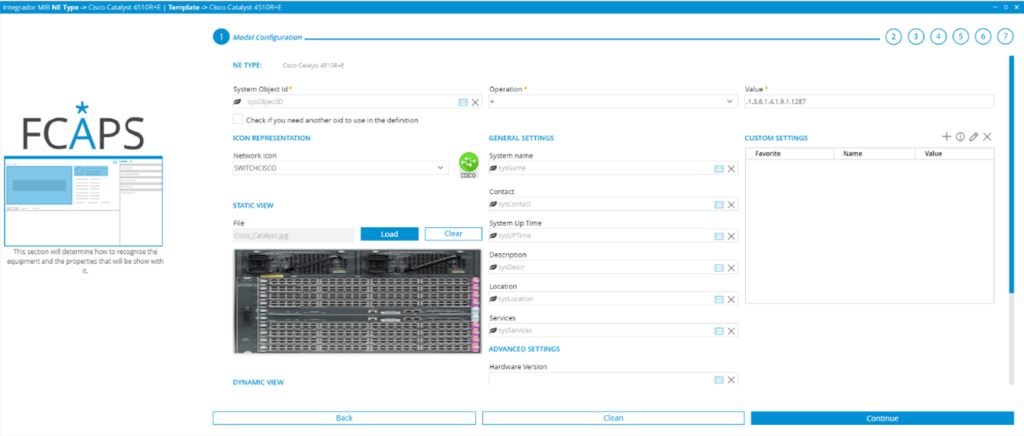Clear the Hardware Version field with X
Screen dimensions: 1024x436
tap(731, 380)
